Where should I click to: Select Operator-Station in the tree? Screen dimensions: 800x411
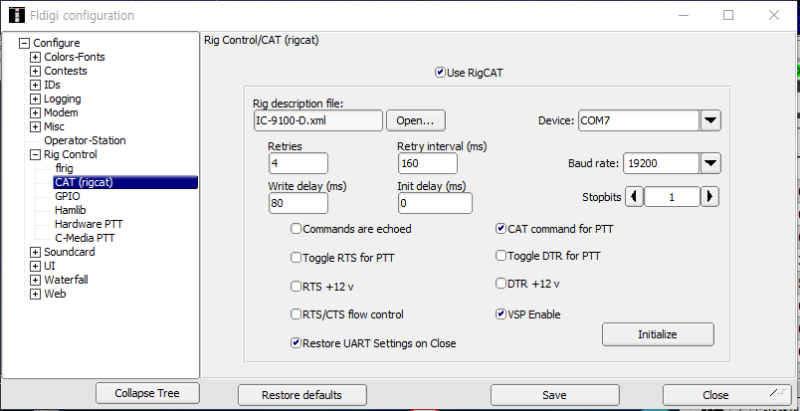[x=85, y=140]
